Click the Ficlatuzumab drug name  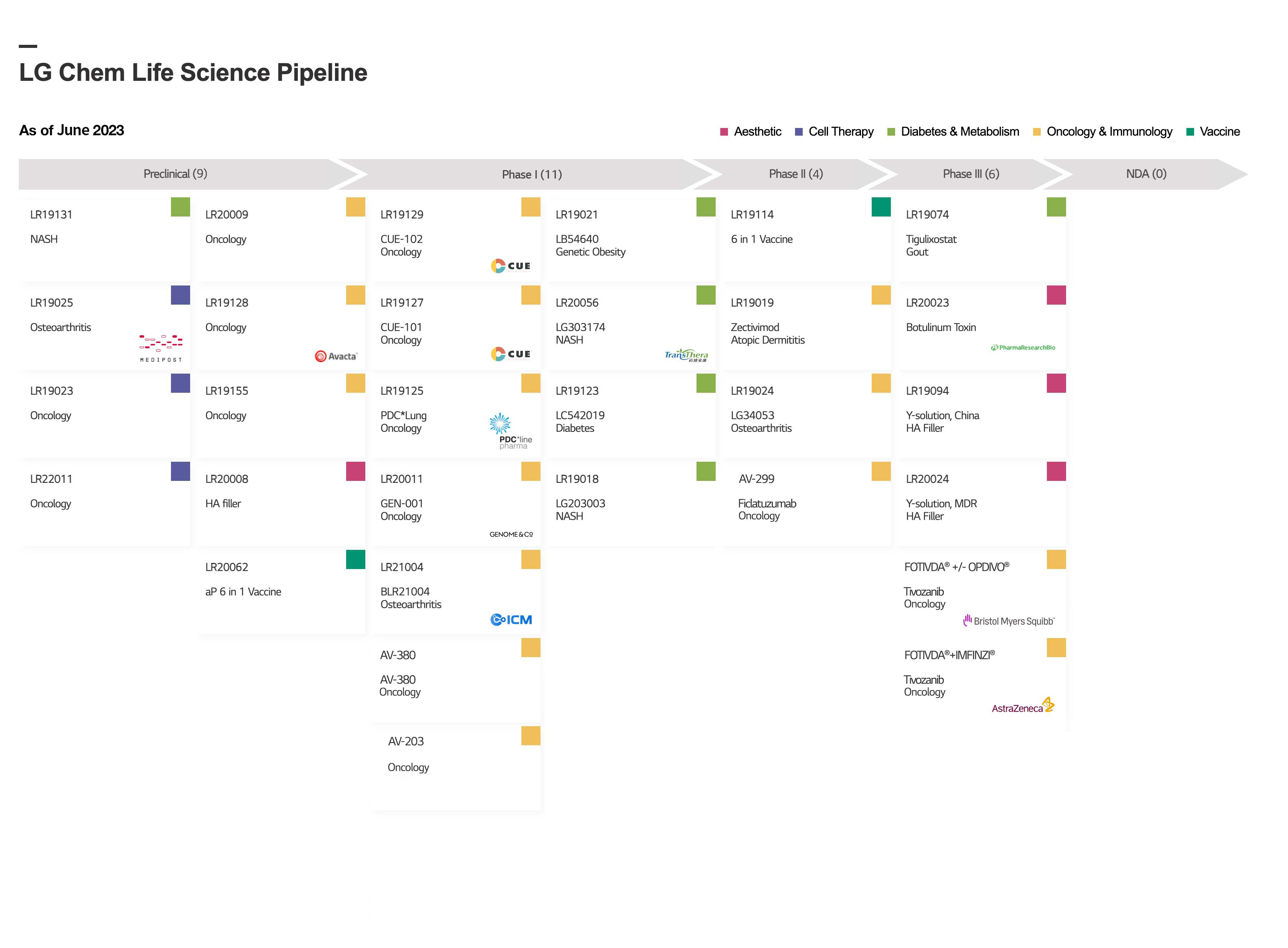click(x=767, y=503)
